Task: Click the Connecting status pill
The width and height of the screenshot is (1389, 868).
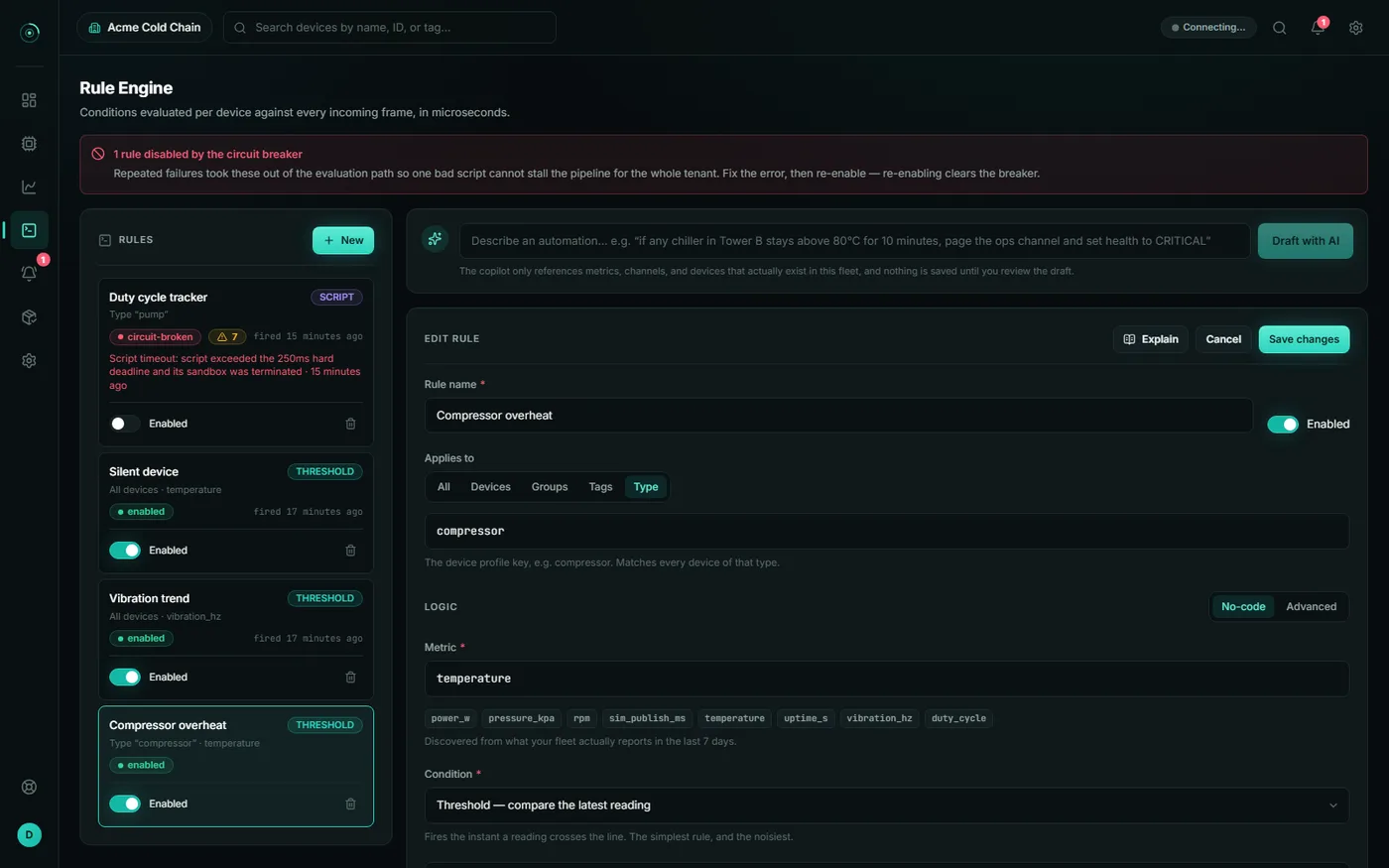Action: click(x=1208, y=28)
